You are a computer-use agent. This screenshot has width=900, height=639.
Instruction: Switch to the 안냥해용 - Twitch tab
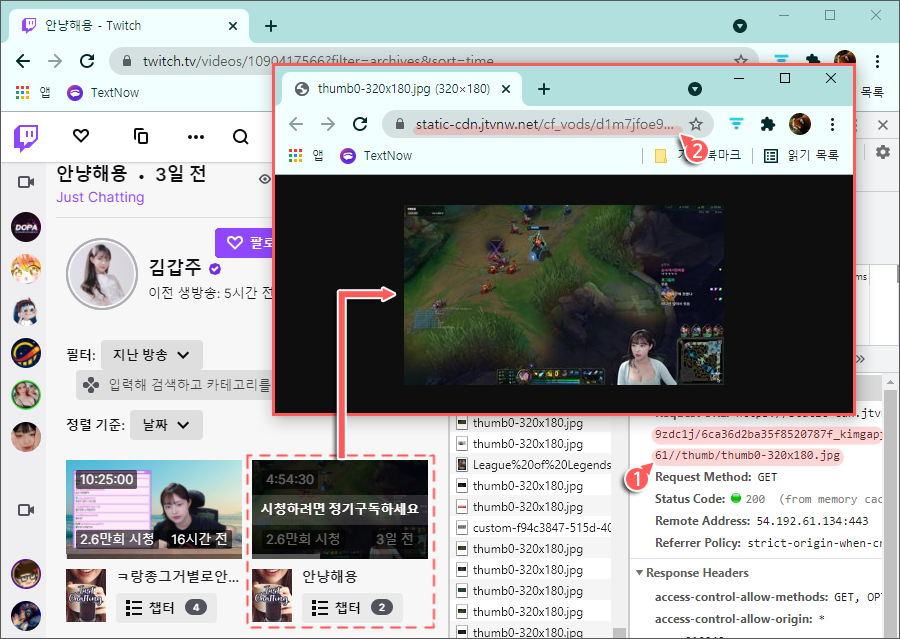[127, 26]
